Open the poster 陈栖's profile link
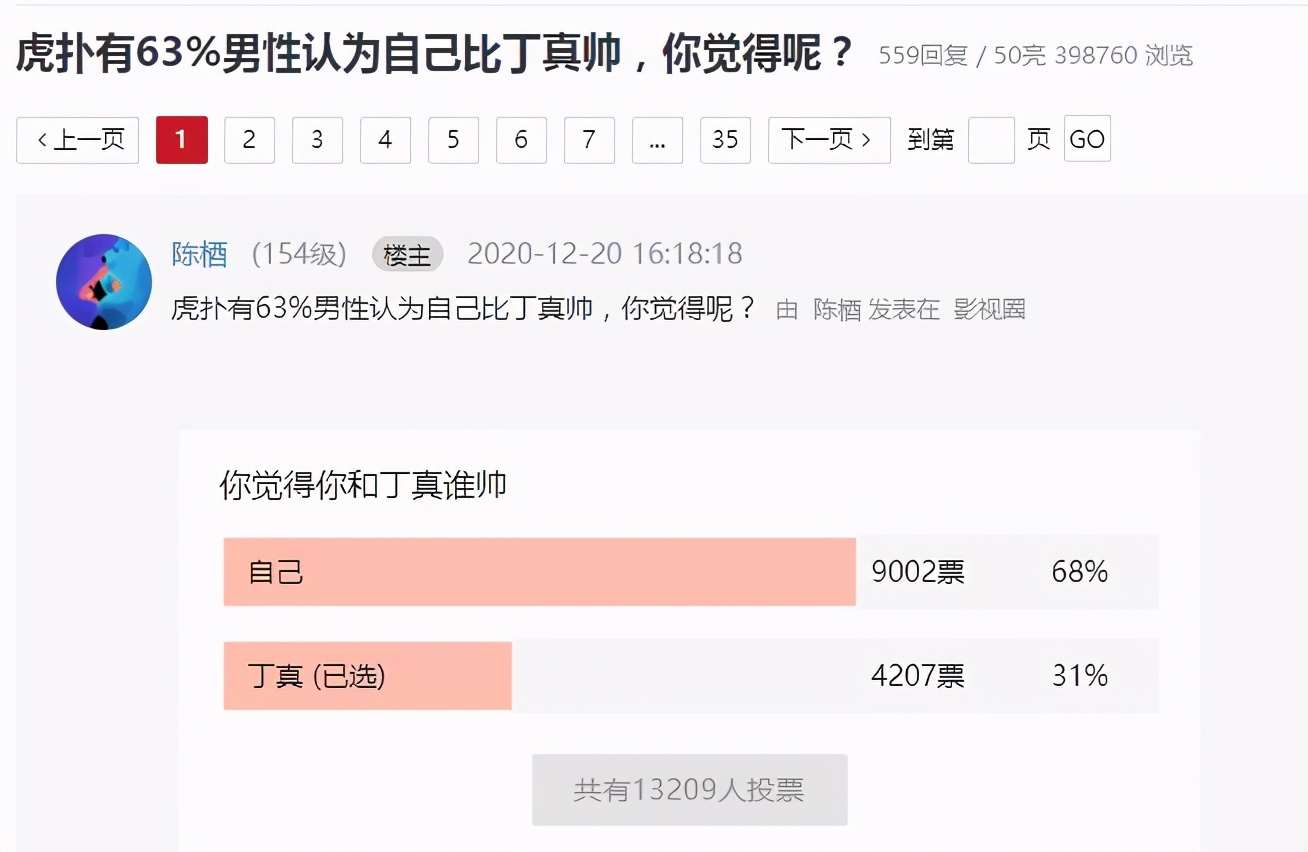1308x852 pixels. (199, 254)
